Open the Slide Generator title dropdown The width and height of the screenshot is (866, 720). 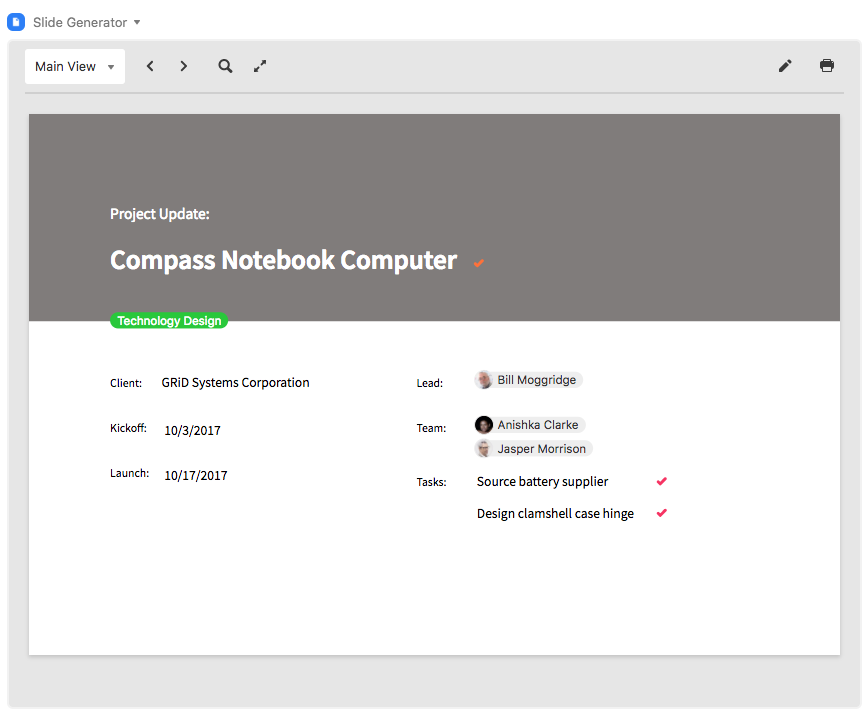tap(137, 22)
